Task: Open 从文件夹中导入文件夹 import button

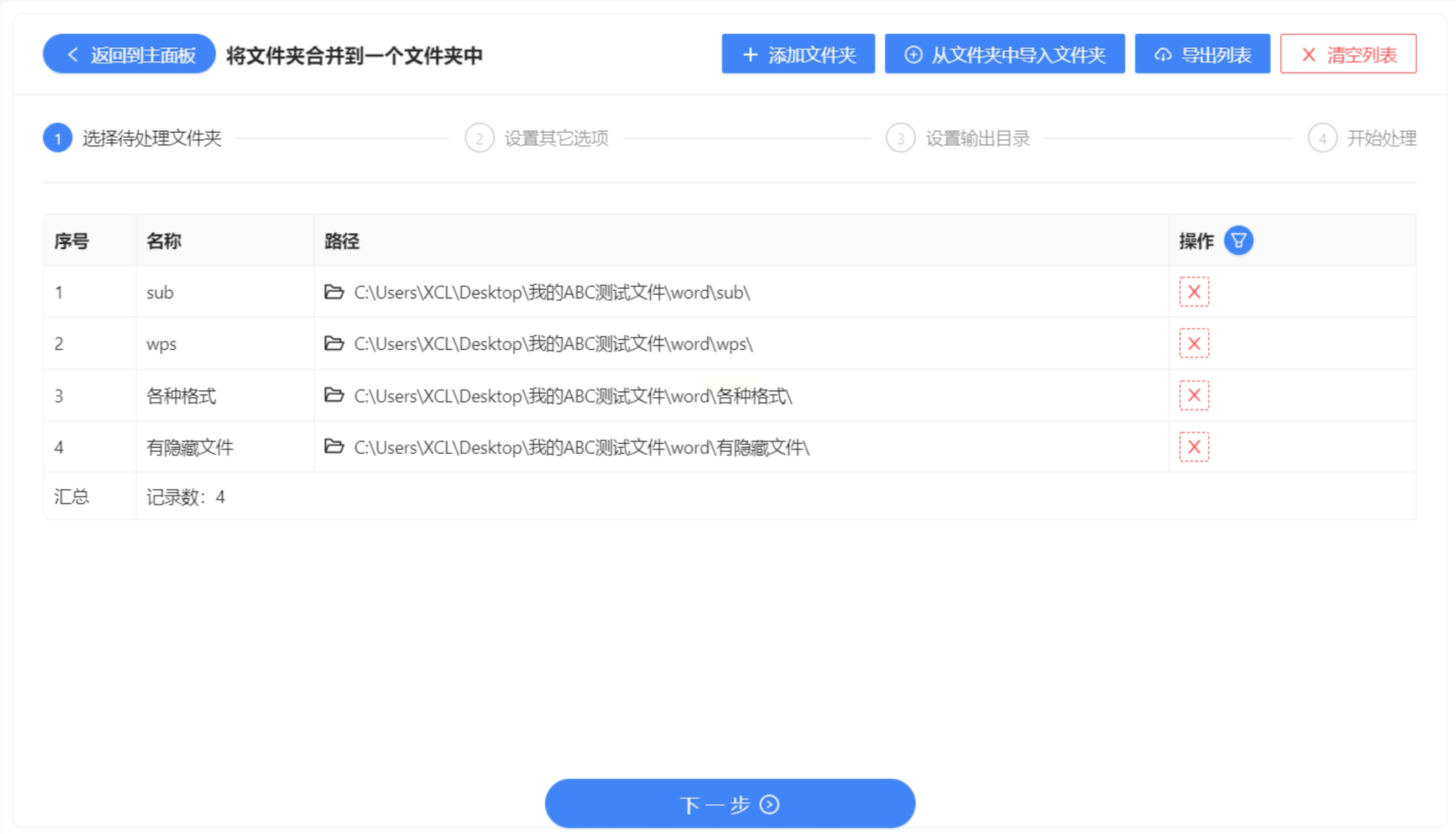Action: (x=1004, y=54)
